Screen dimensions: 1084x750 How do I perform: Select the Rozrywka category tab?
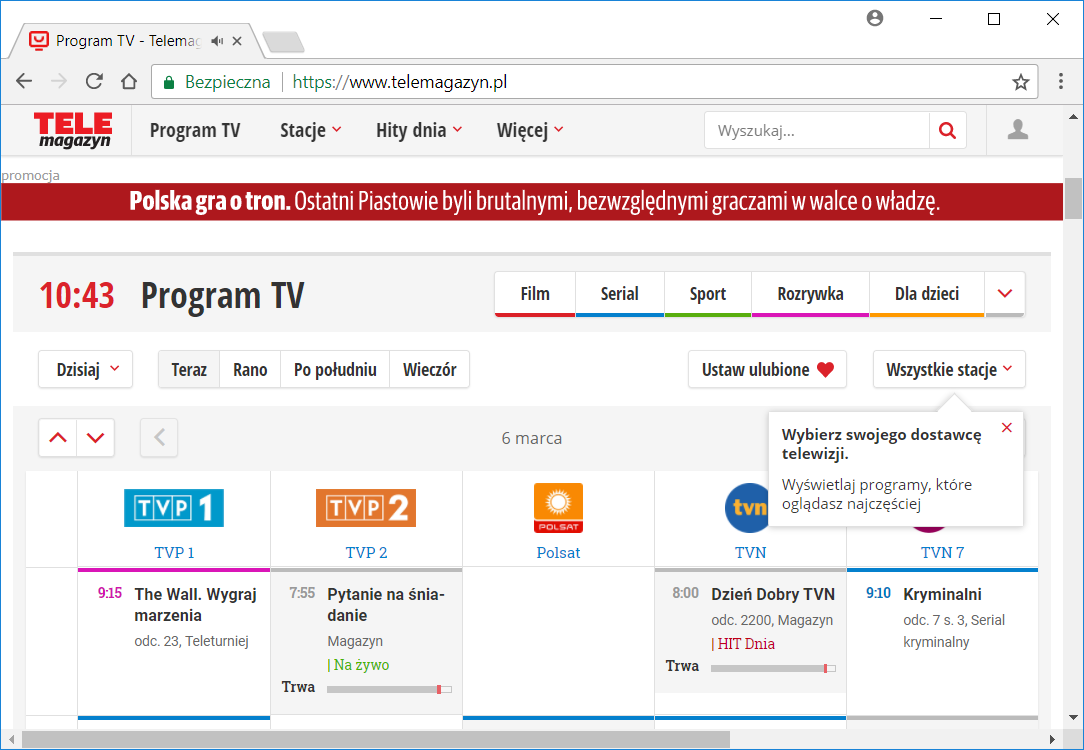(810, 294)
